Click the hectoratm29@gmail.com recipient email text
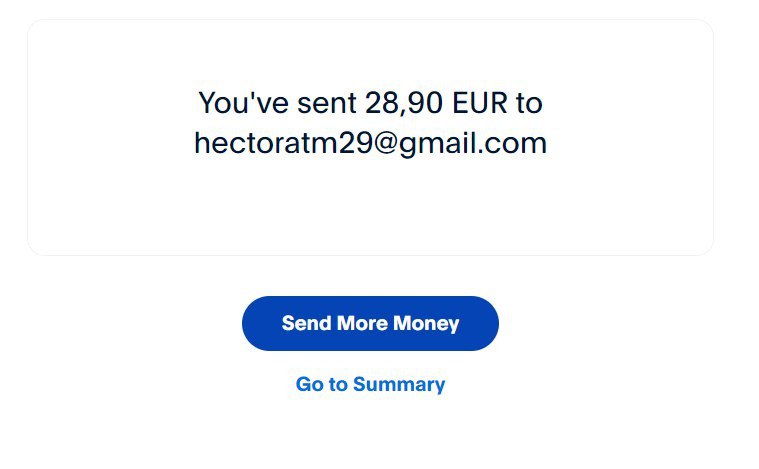The width and height of the screenshot is (759, 469). click(x=370, y=143)
